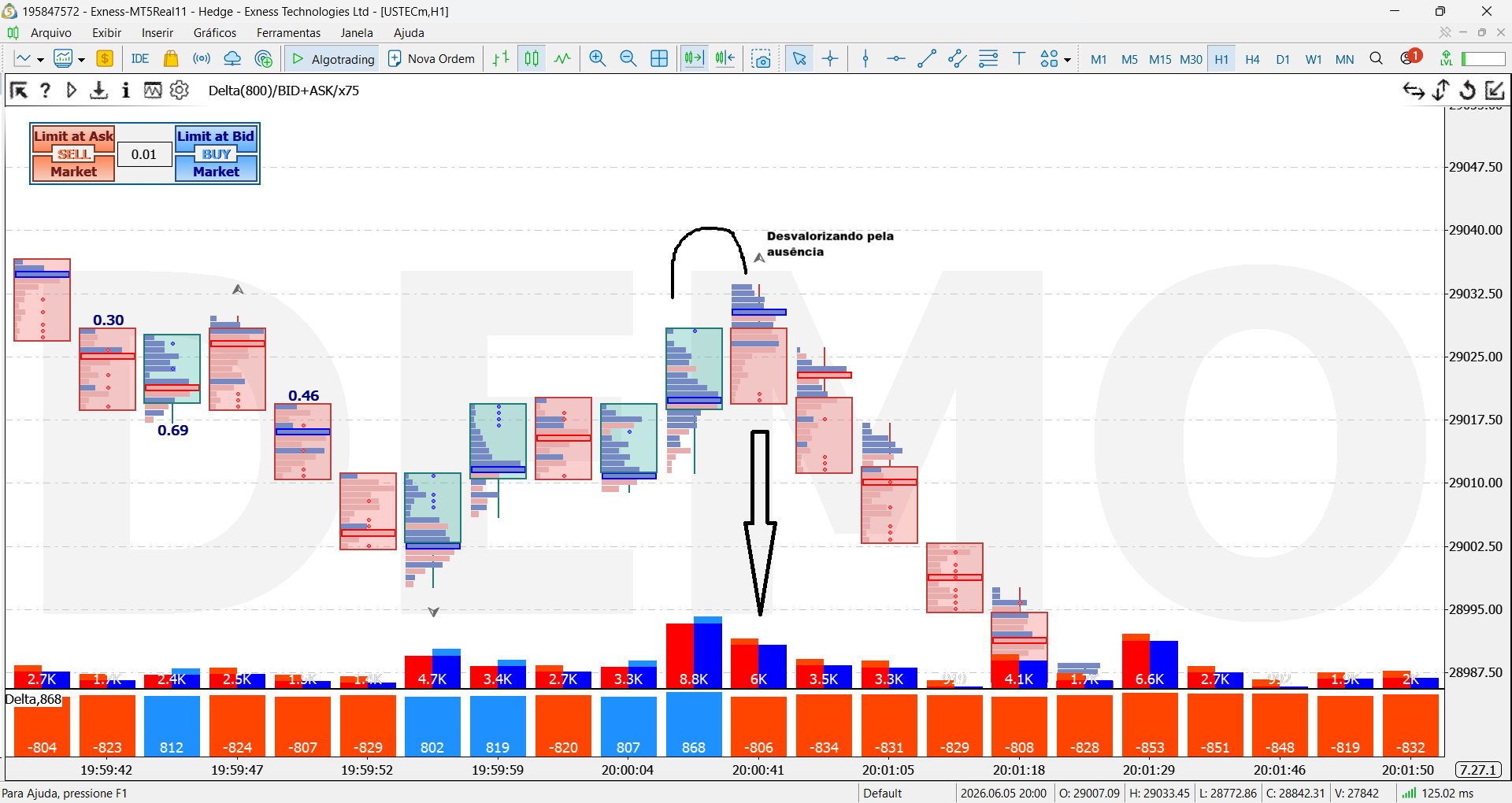
Task: Click the 0.01 lot size field
Action: pyautogui.click(x=144, y=154)
